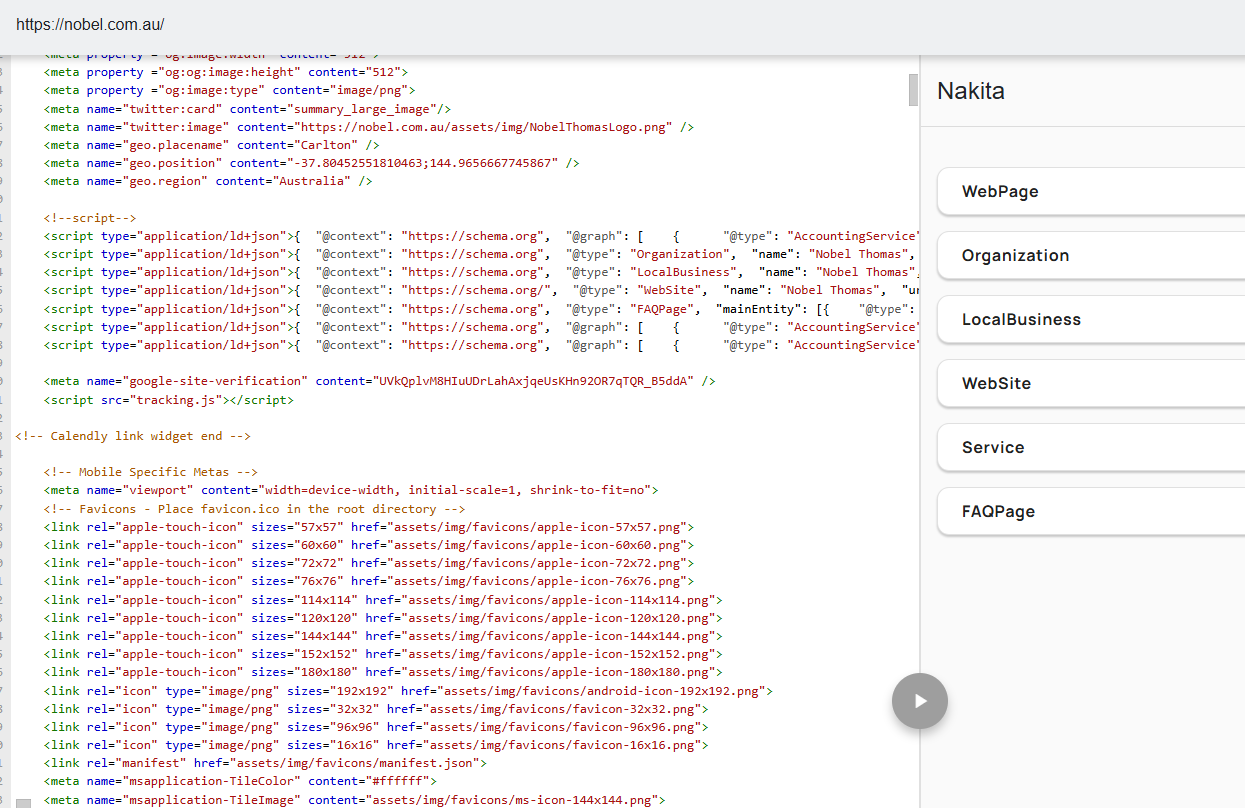Image resolution: width=1245 pixels, height=808 pixels.
Task: Select the tracking.js script tag line
Action: [x=169, y=400]
